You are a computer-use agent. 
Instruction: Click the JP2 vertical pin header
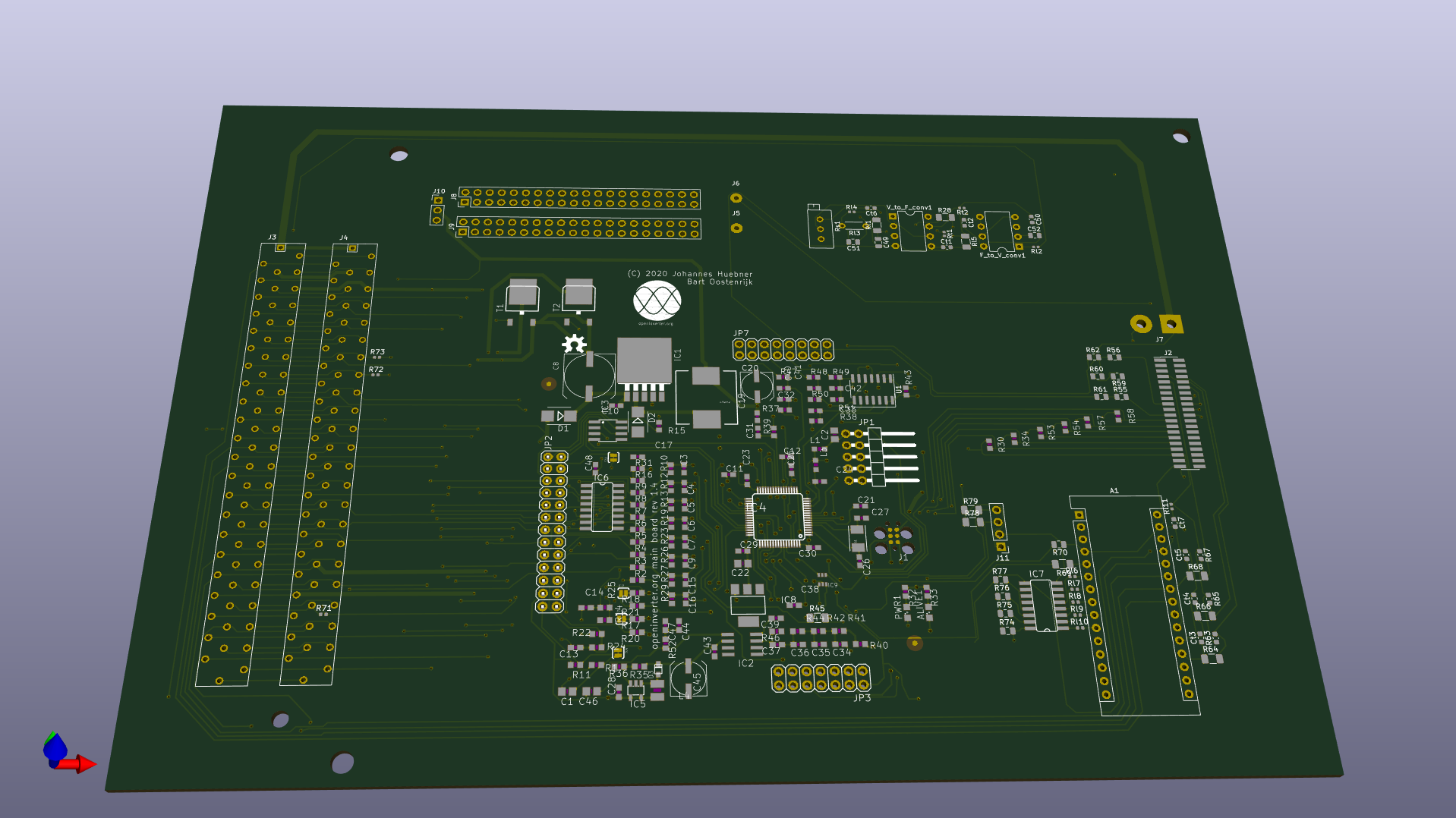tap(553, 531)
